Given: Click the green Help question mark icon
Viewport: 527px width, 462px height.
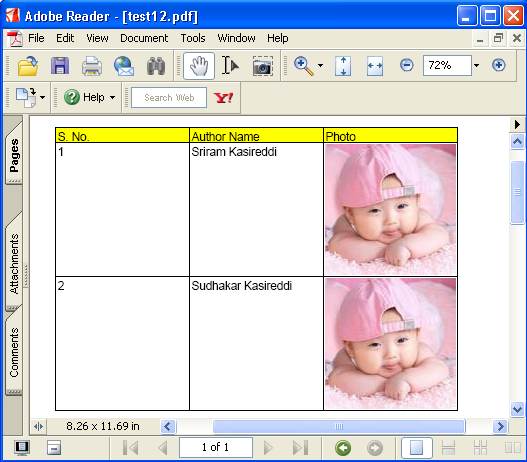Looking at the screenshot, I should coord(72,97).
